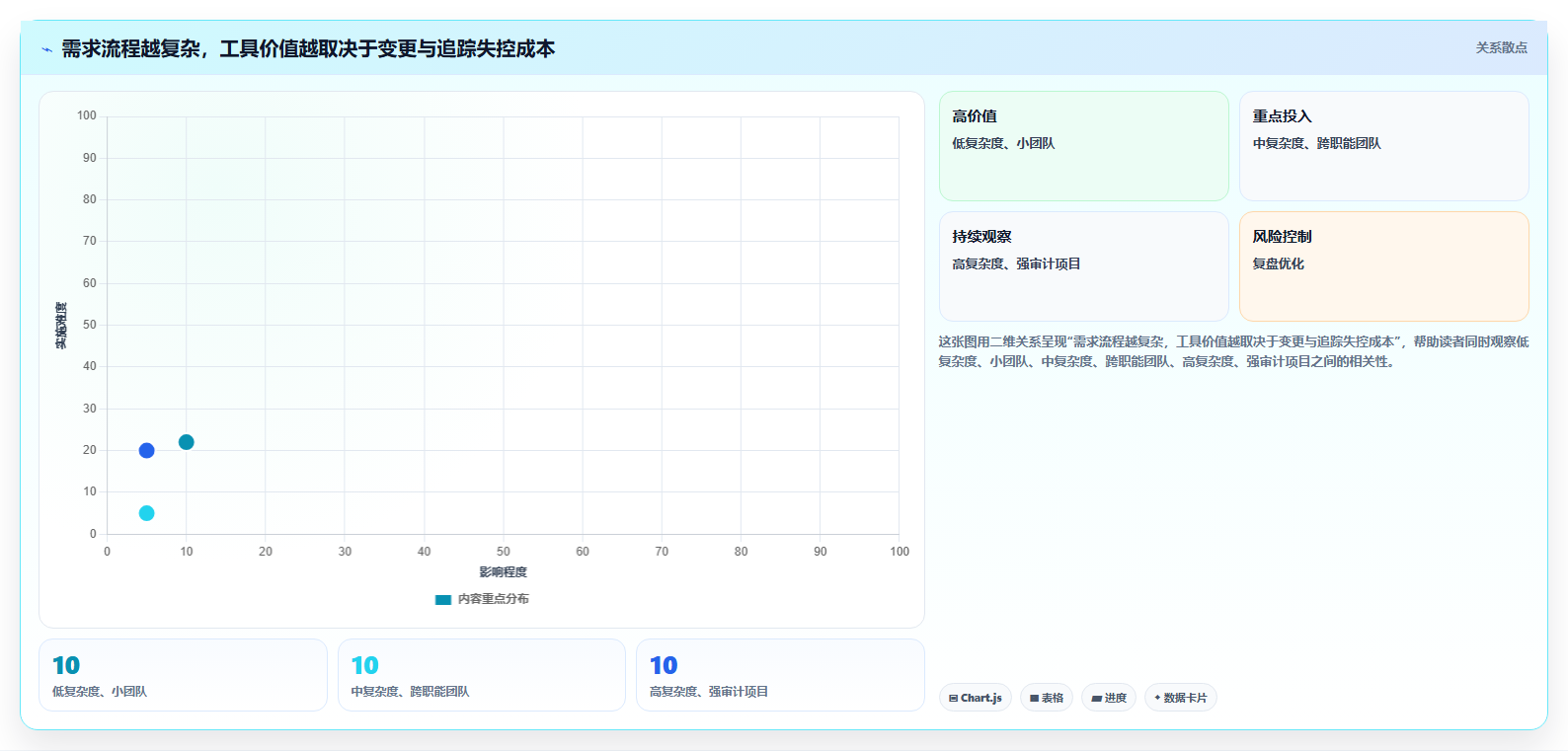Click the 70 tick label on the 实施难度 axis
The width and height of the screenshot is (1568, 751).
pyautogui.click(x=90, y=241)
